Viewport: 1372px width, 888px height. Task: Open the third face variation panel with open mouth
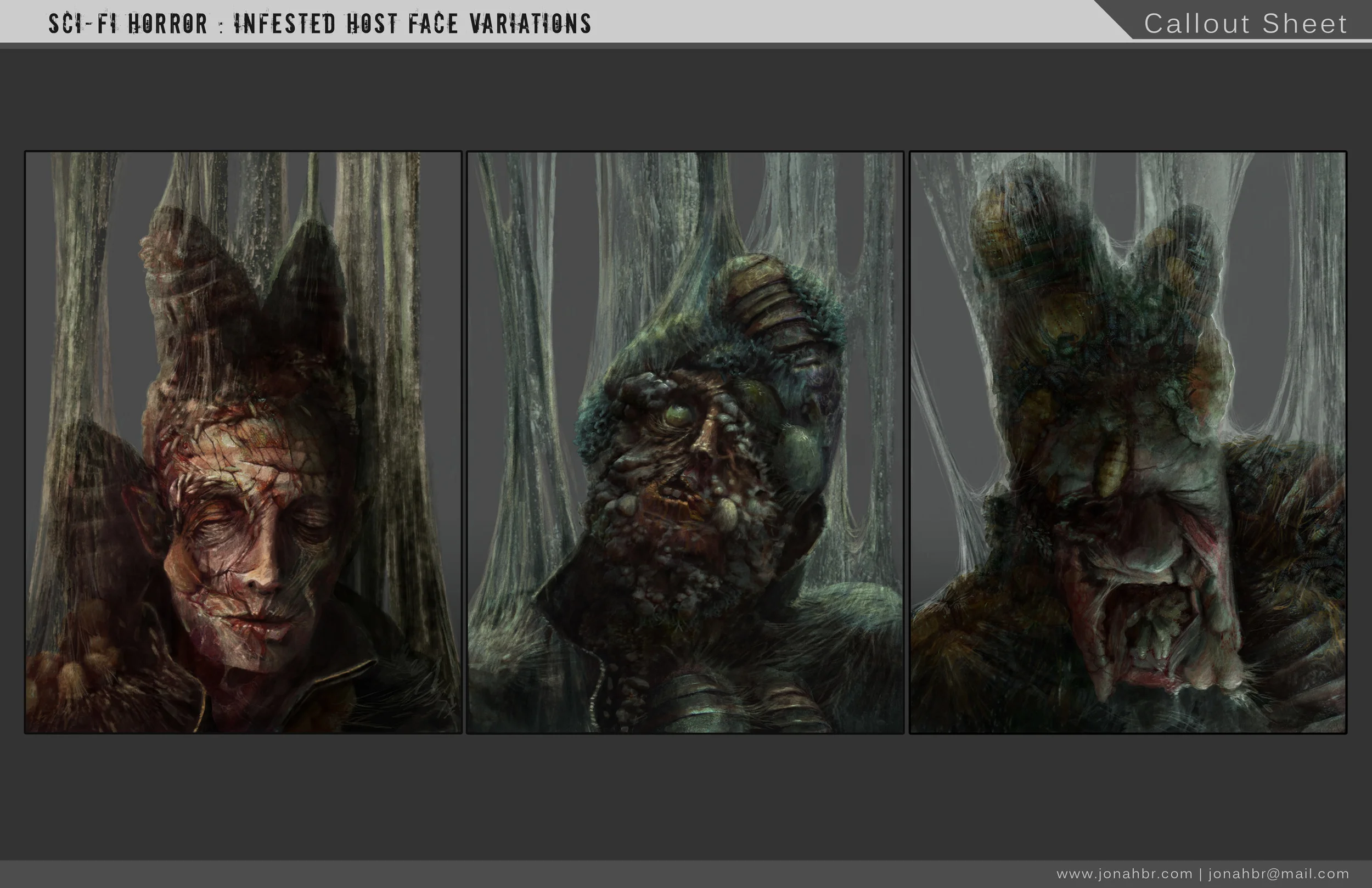(x=1128, y=442)
